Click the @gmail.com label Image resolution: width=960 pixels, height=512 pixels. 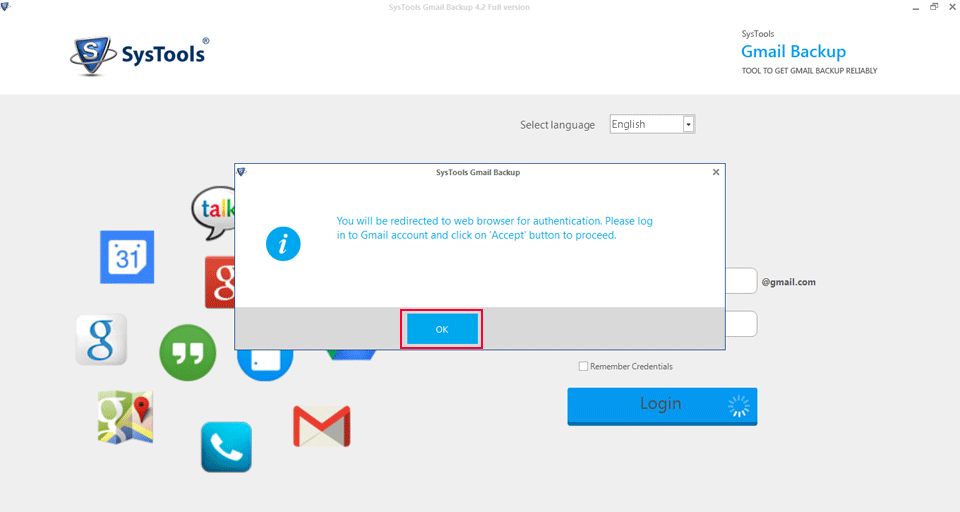[789, 282]
